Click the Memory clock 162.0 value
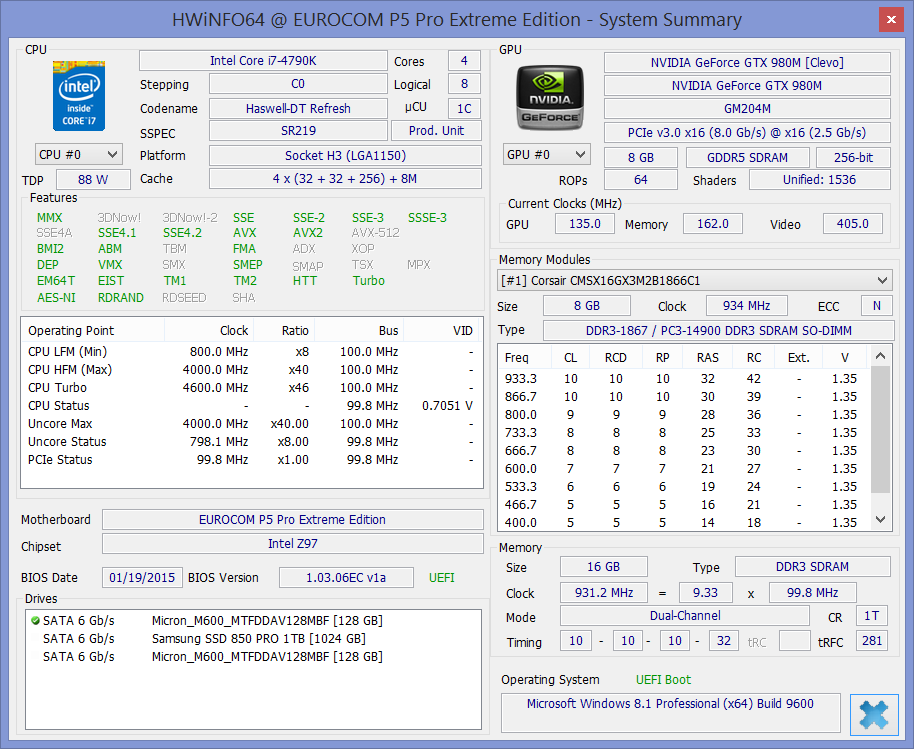The image size is (914, 749). [713, 224]
